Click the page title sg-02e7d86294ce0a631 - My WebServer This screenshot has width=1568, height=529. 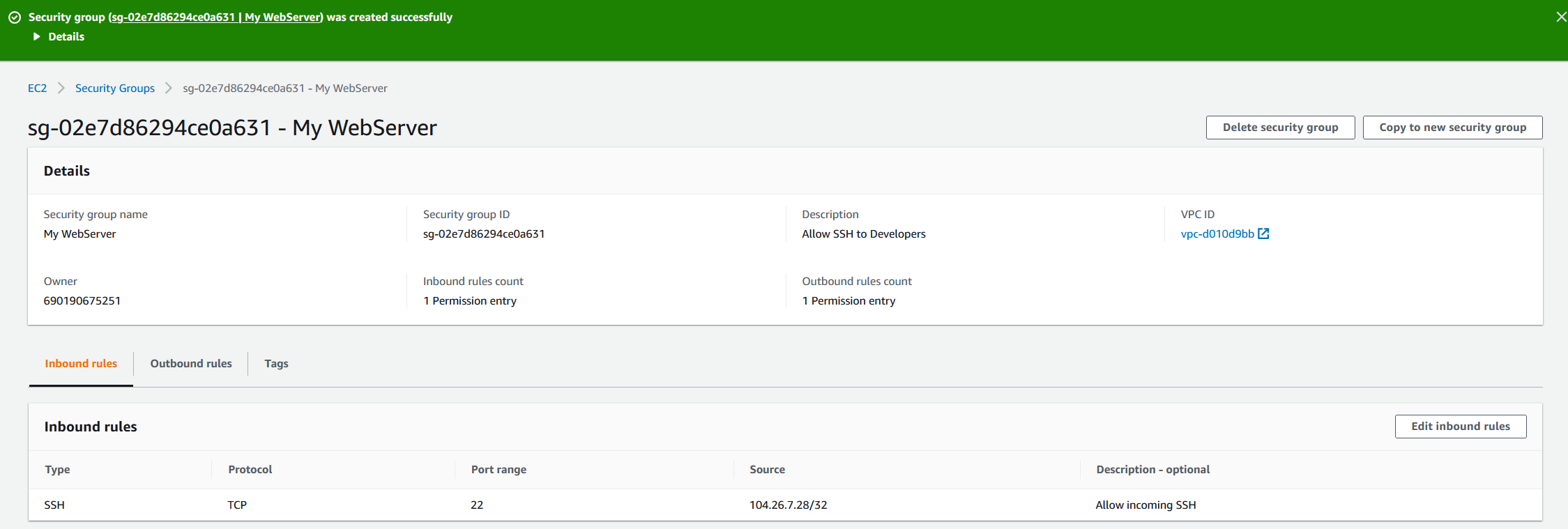coord(232,128)
